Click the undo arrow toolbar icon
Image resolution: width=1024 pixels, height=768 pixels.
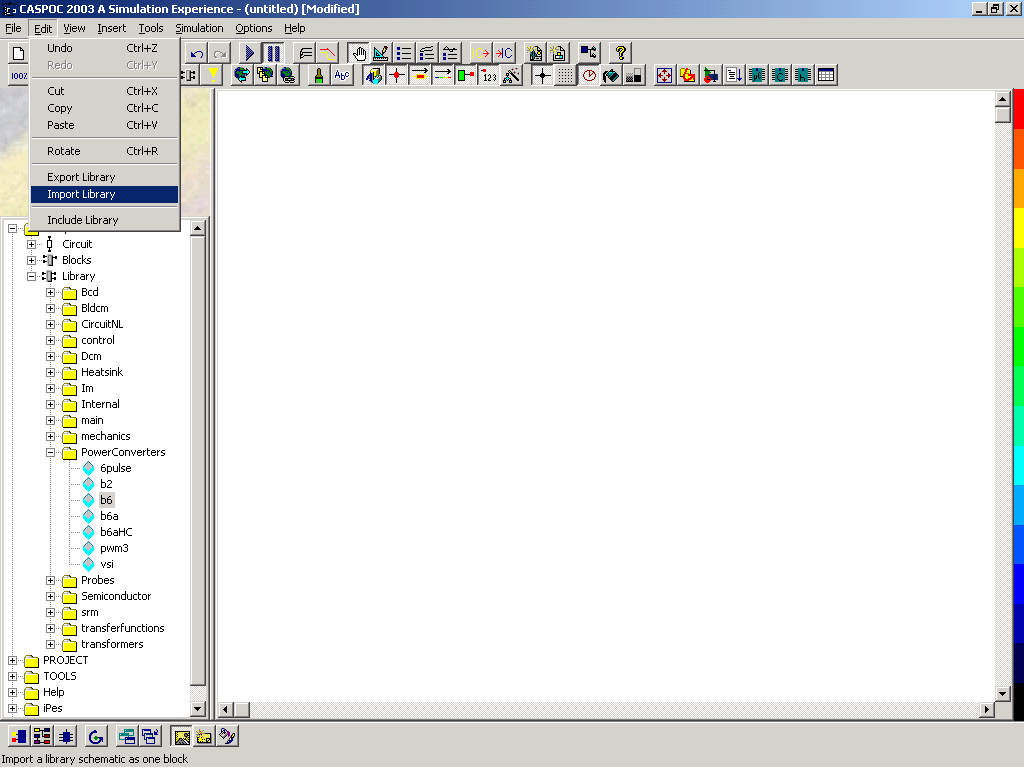[x=197, y=54]
